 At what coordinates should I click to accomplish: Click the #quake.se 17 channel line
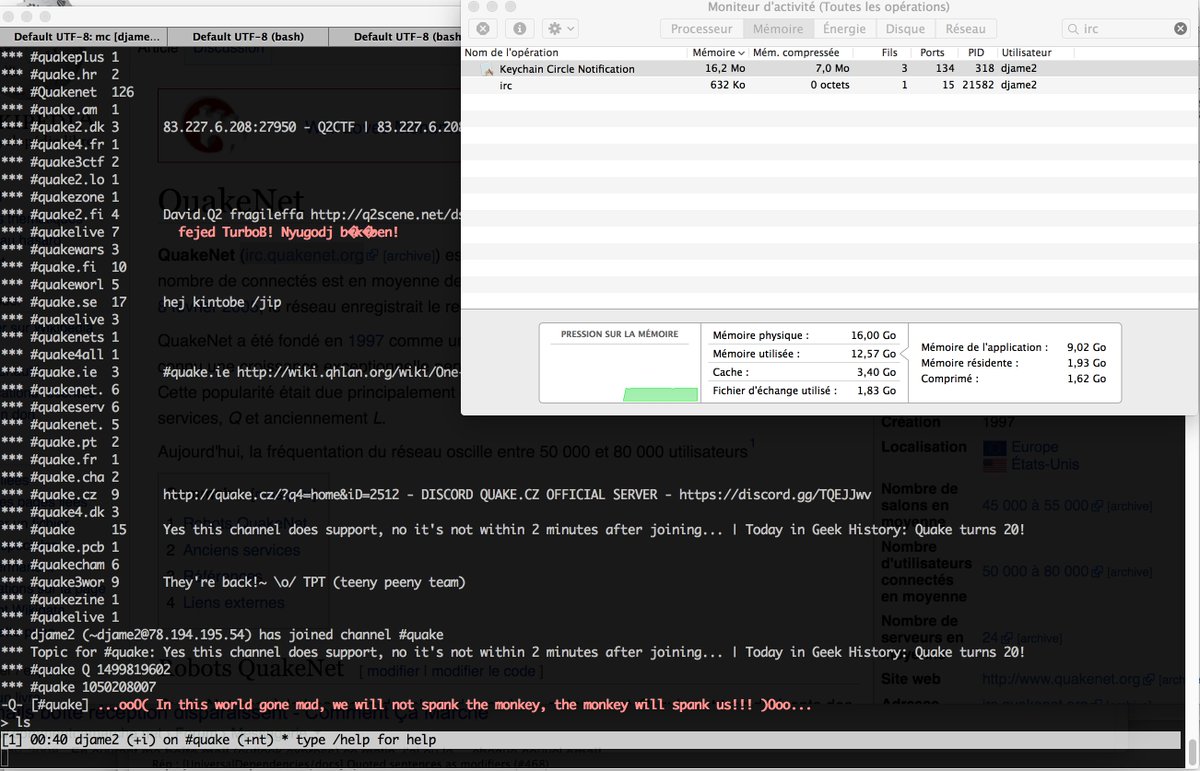pos(64,302)
